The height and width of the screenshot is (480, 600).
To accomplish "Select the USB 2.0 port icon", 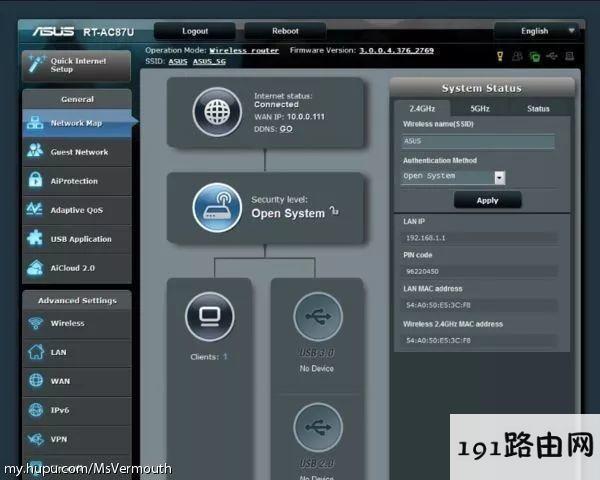I will click(318, 427).
